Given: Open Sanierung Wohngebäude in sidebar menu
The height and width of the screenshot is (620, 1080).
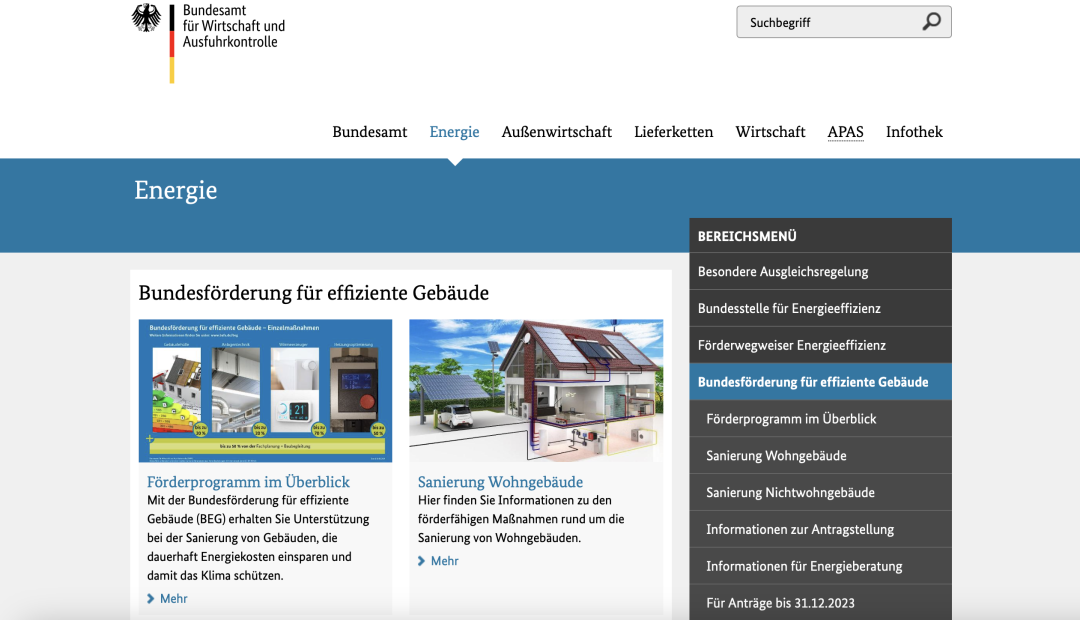Looking at the screenshot, I should [820, 455].
